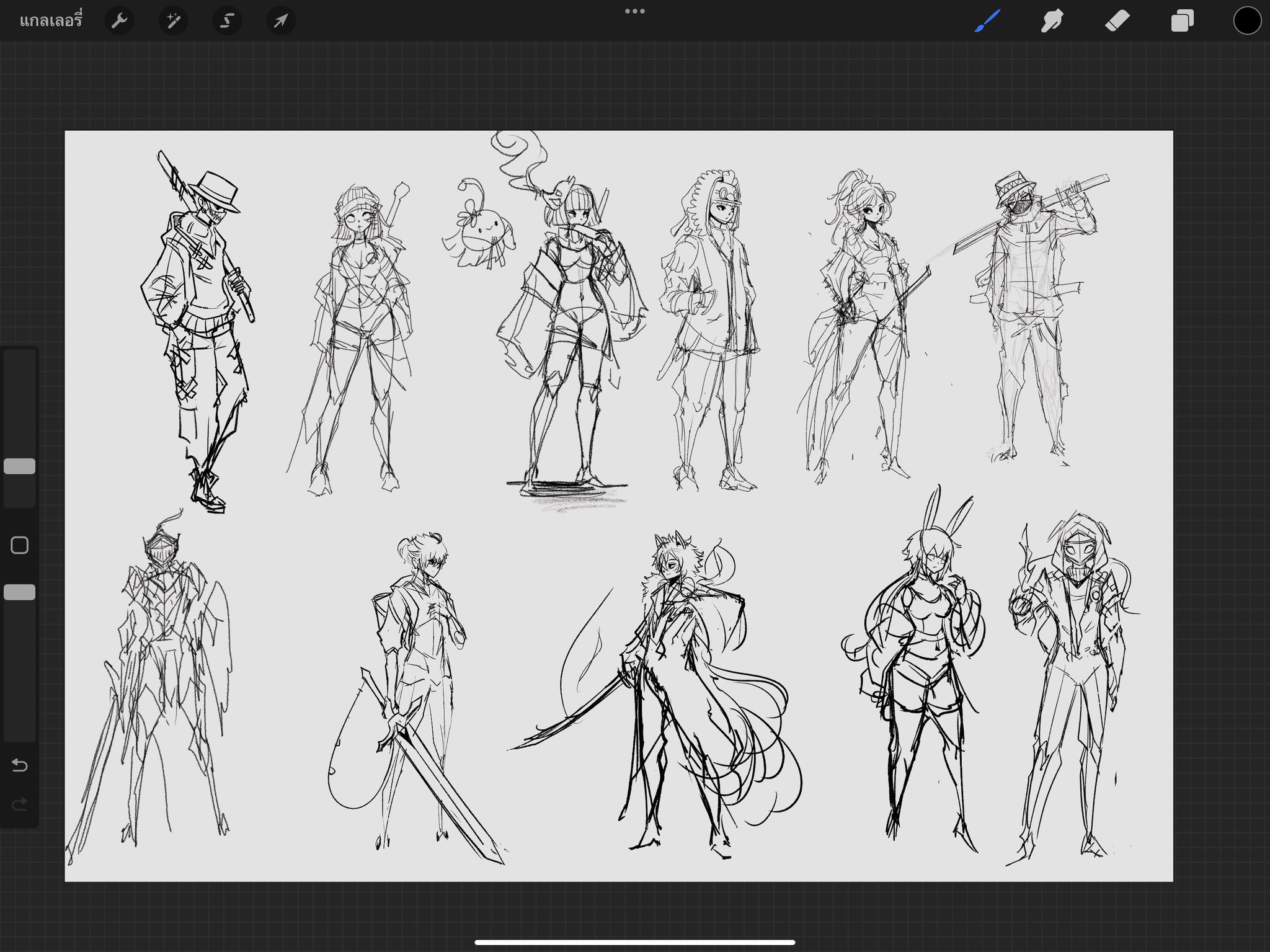Open the Gallery via แกลเลอรี่ button
This screenshot has width=1270, height=952.
[51, 21]
